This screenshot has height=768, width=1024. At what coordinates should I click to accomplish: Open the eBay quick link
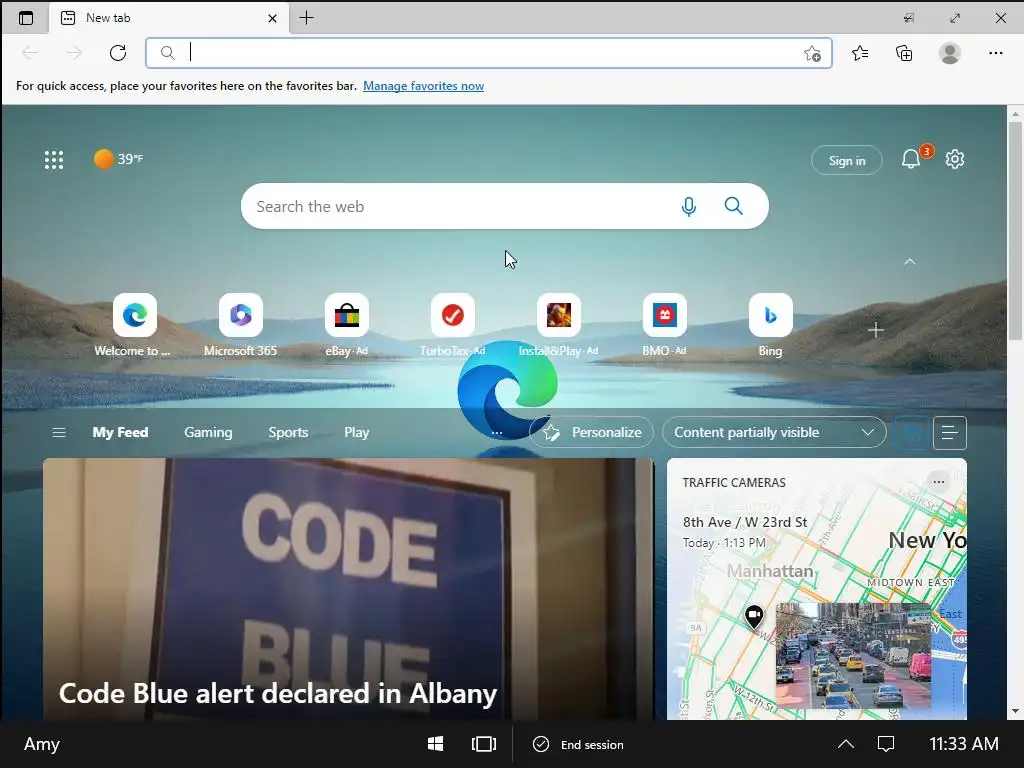347,325
